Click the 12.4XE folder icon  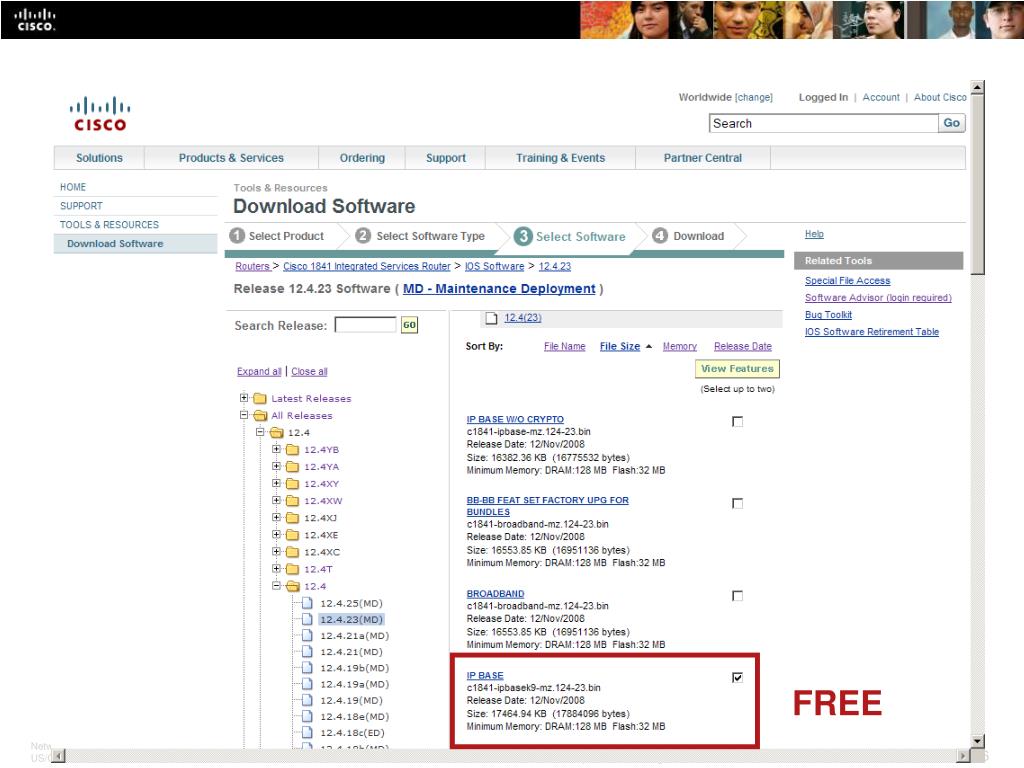click(x=293, y=534)
